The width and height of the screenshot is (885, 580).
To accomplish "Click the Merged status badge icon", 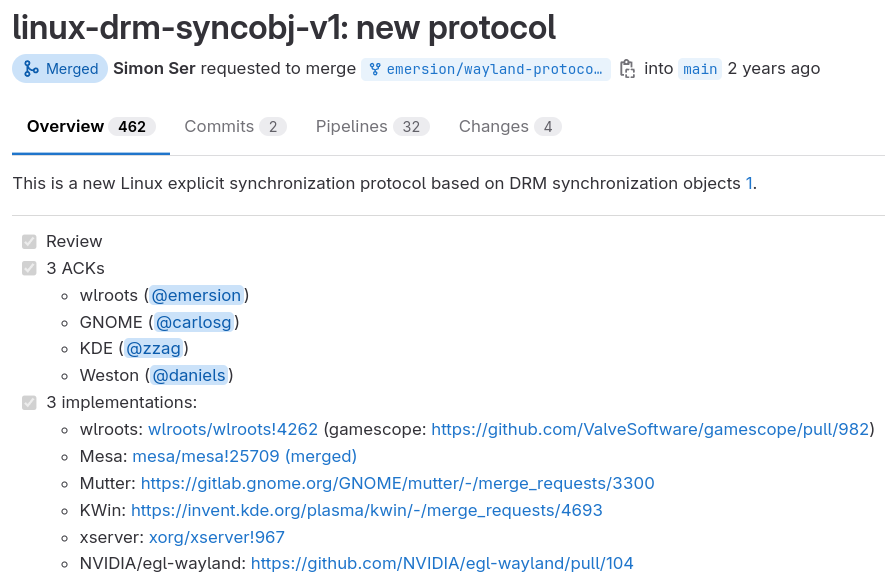I will pyautogui.click(x=33, y=68).
